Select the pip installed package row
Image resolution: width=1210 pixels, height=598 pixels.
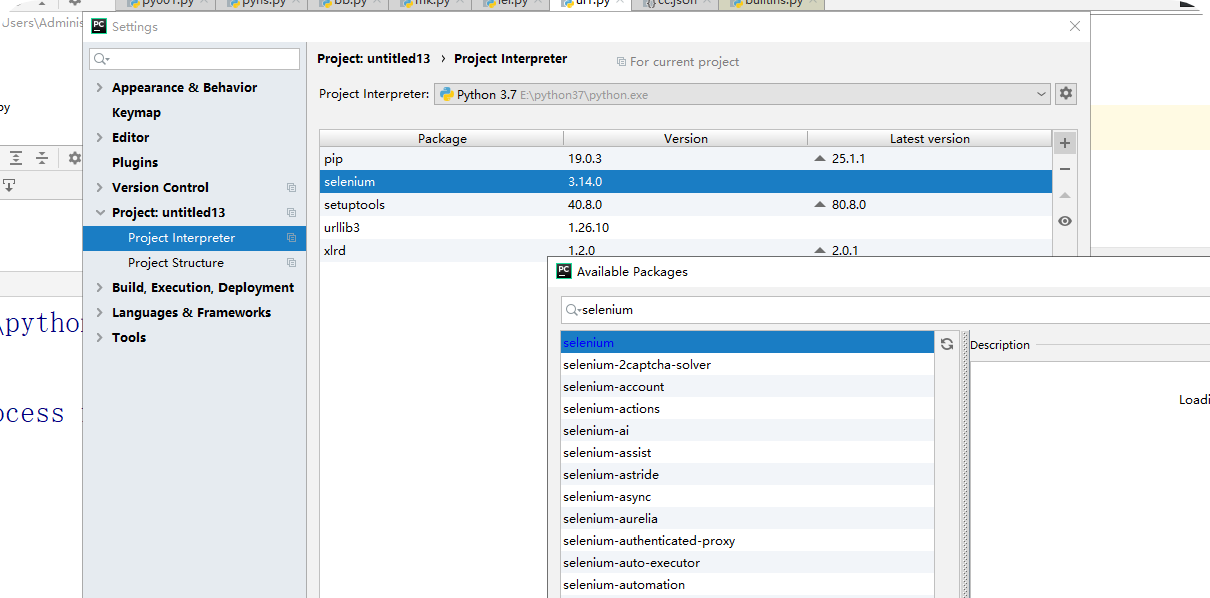pyautogui.click(x=686, y=159)
